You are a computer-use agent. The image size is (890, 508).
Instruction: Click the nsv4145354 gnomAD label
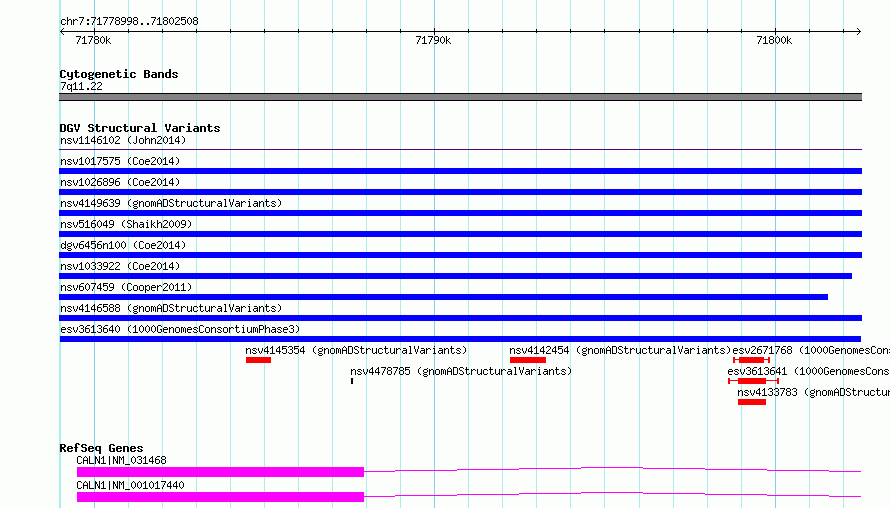(x=356, y=350)
